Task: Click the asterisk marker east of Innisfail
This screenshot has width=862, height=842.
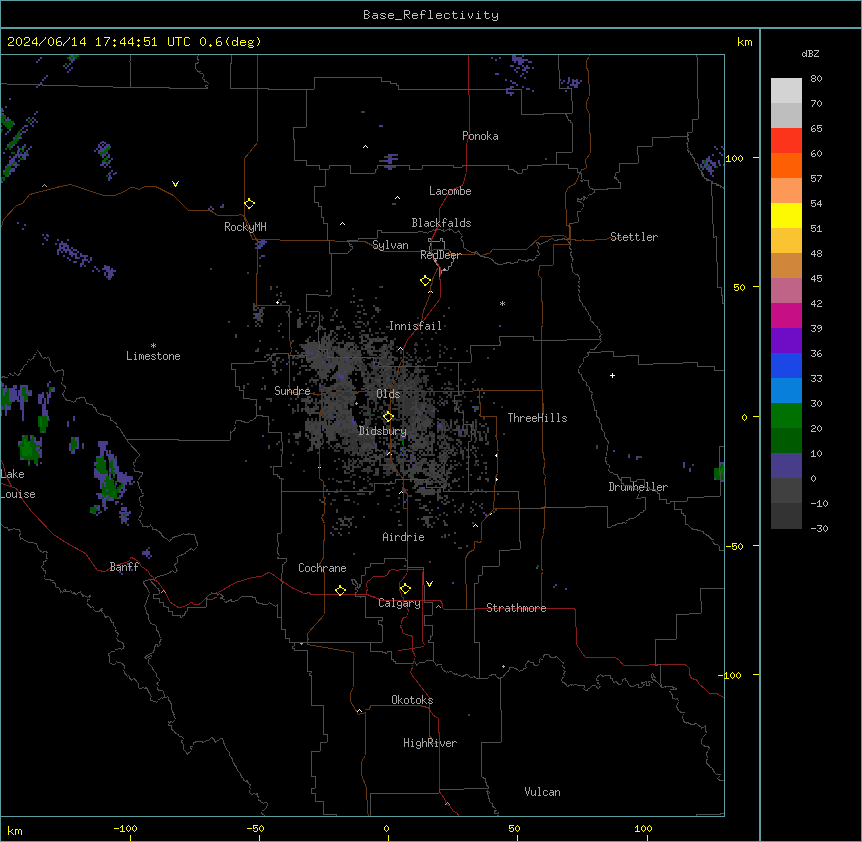Action: 502,303
